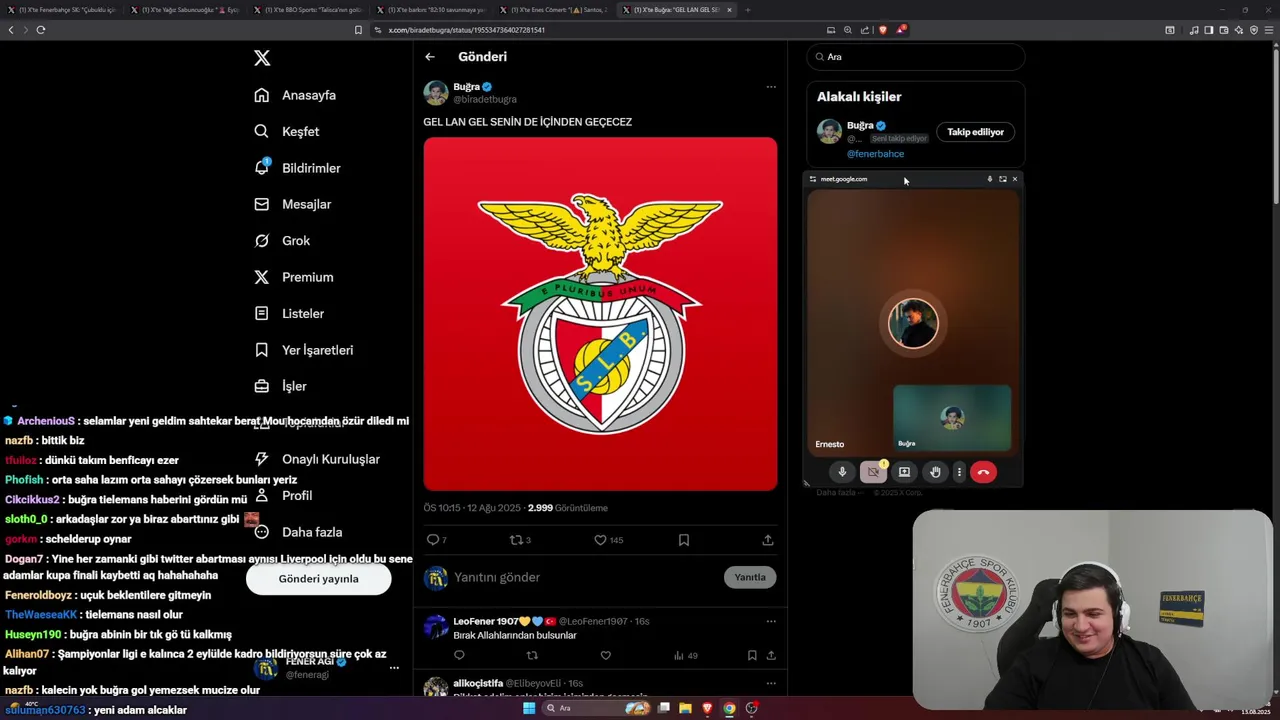Click the Ara search box on X
The image size is (1280, 720).
point(916,57)
